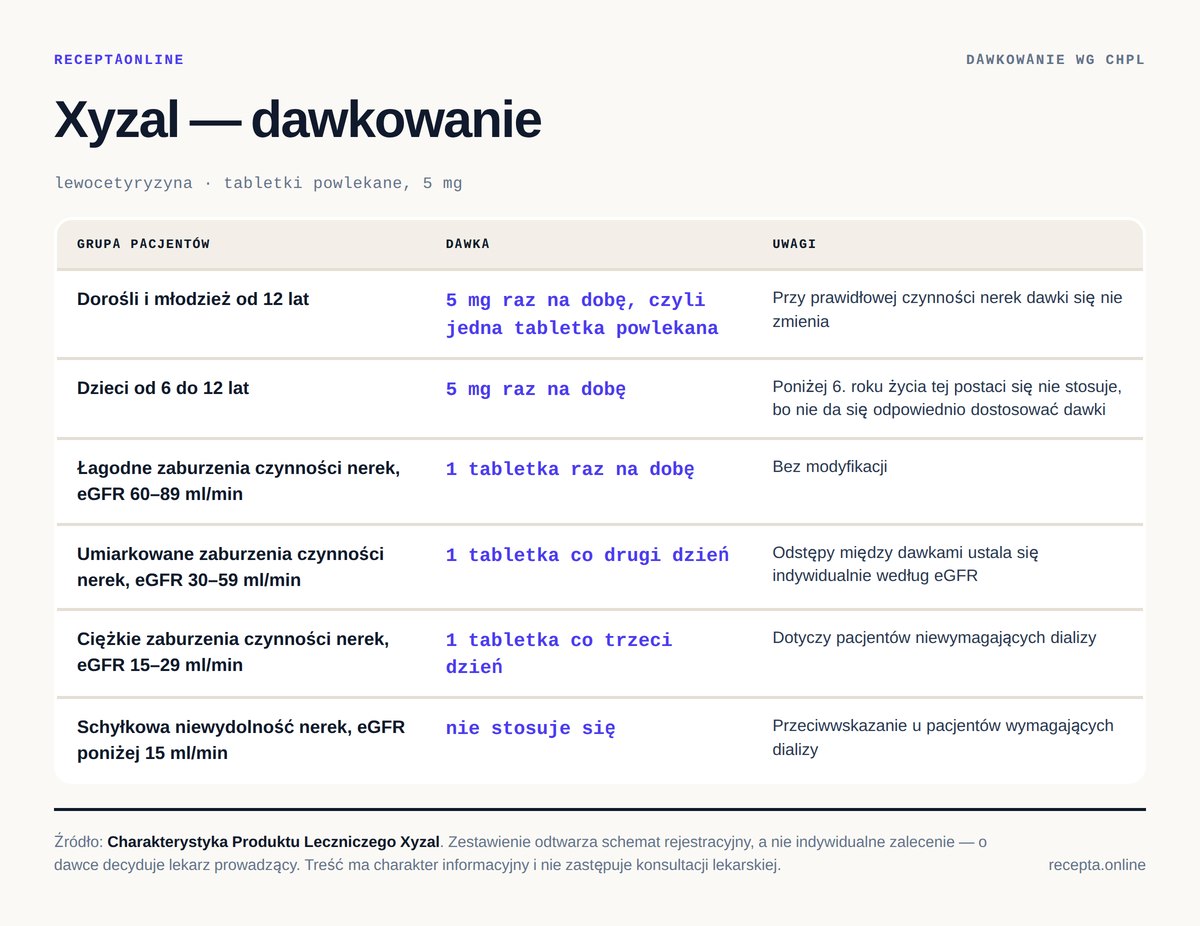Click the RECEPTAONLINE brand label
Viewport: 1200px width, 926px height.
119,60
